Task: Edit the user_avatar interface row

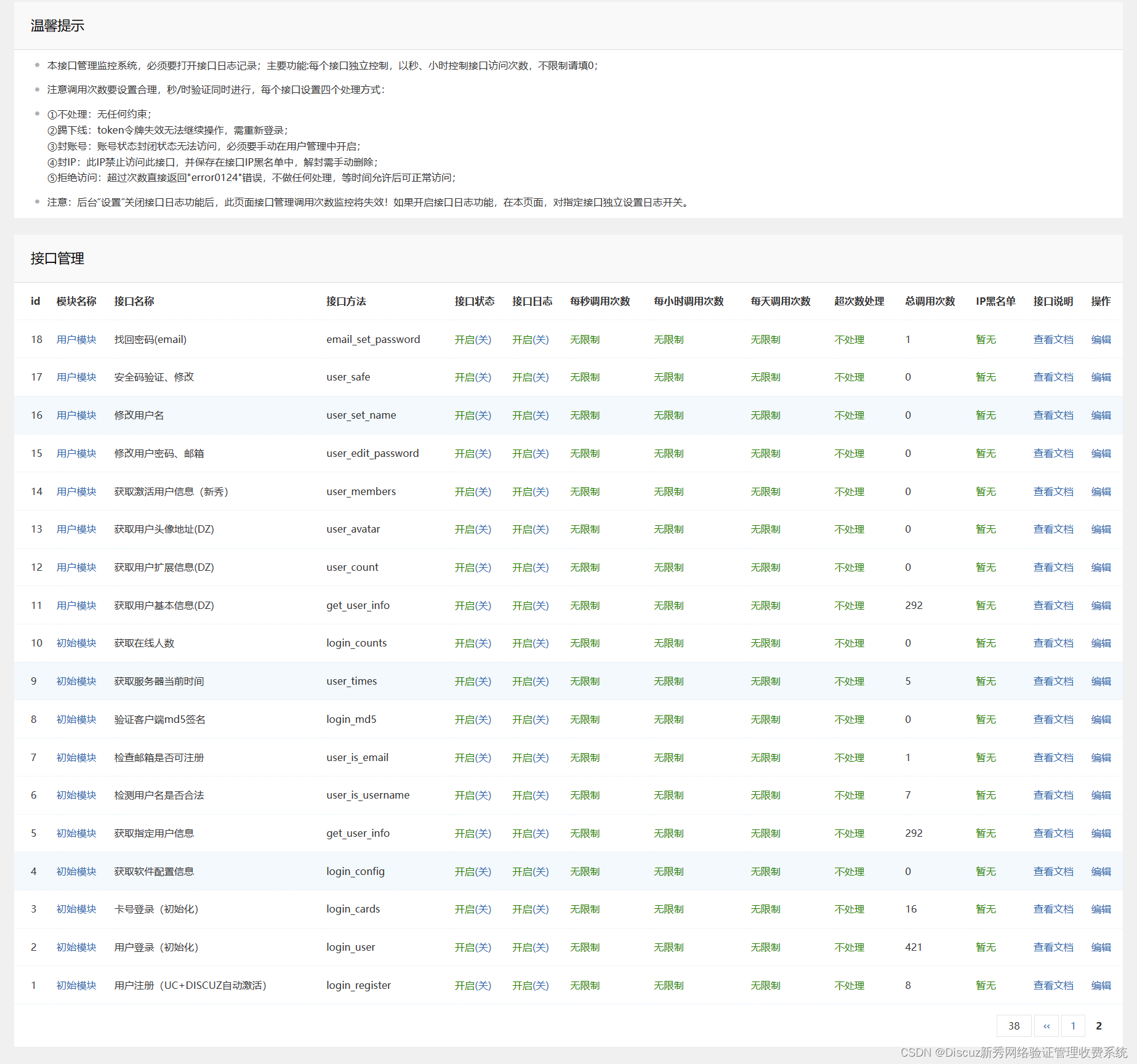Action: pos(1101,529)
